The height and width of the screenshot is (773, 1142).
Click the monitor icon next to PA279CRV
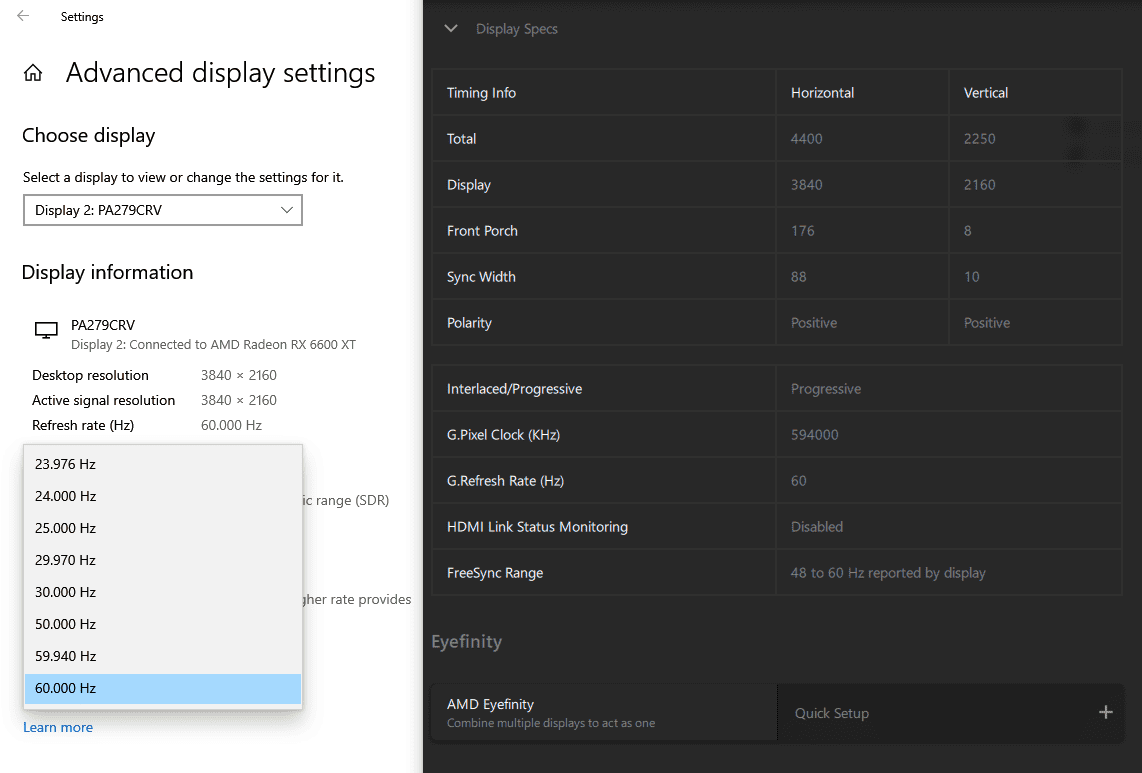pyautogui.click(x=46, y=331)
